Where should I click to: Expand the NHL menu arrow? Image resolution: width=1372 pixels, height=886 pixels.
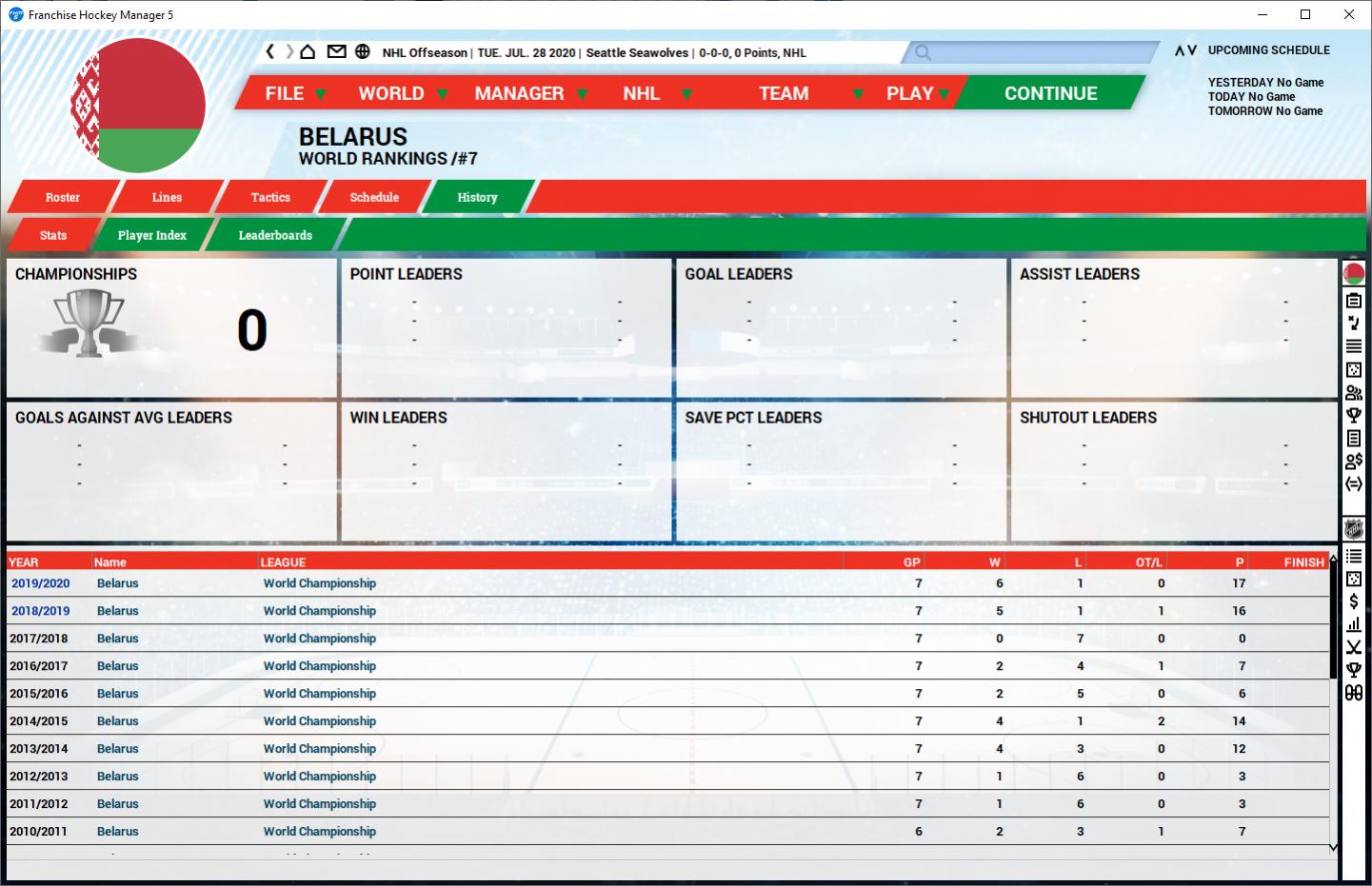[686, 94]
